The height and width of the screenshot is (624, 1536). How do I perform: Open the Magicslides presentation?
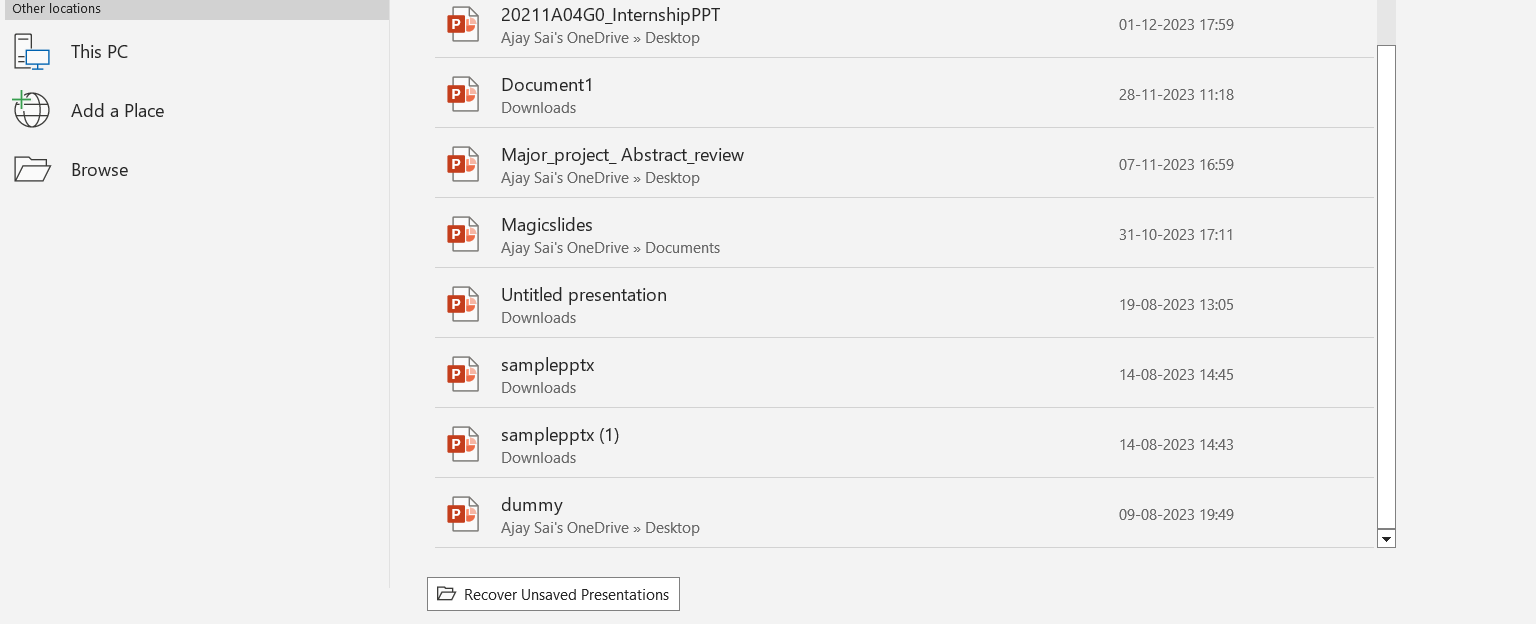pos(547,225)
